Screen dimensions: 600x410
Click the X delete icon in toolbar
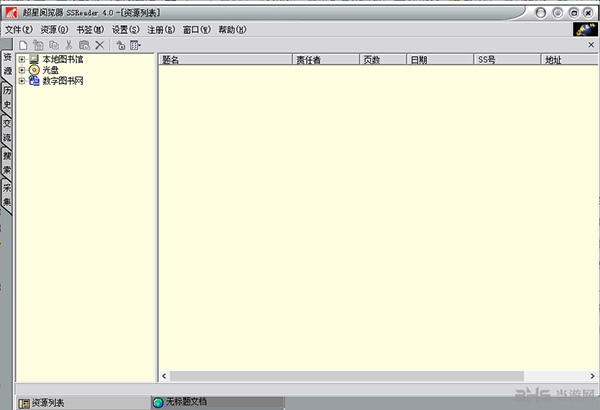pos(99,46)
